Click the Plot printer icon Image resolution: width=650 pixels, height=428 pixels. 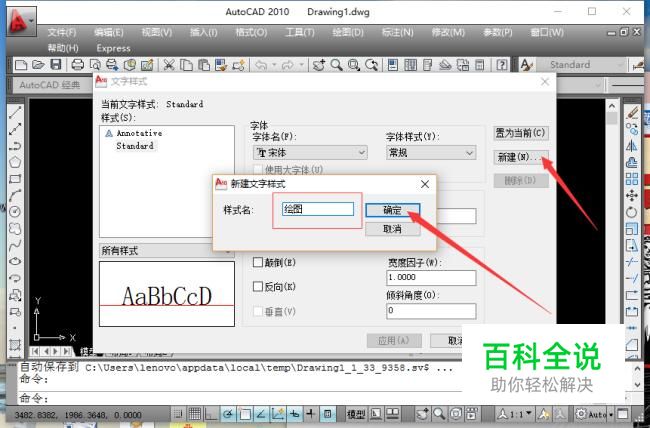click(78, 65)
